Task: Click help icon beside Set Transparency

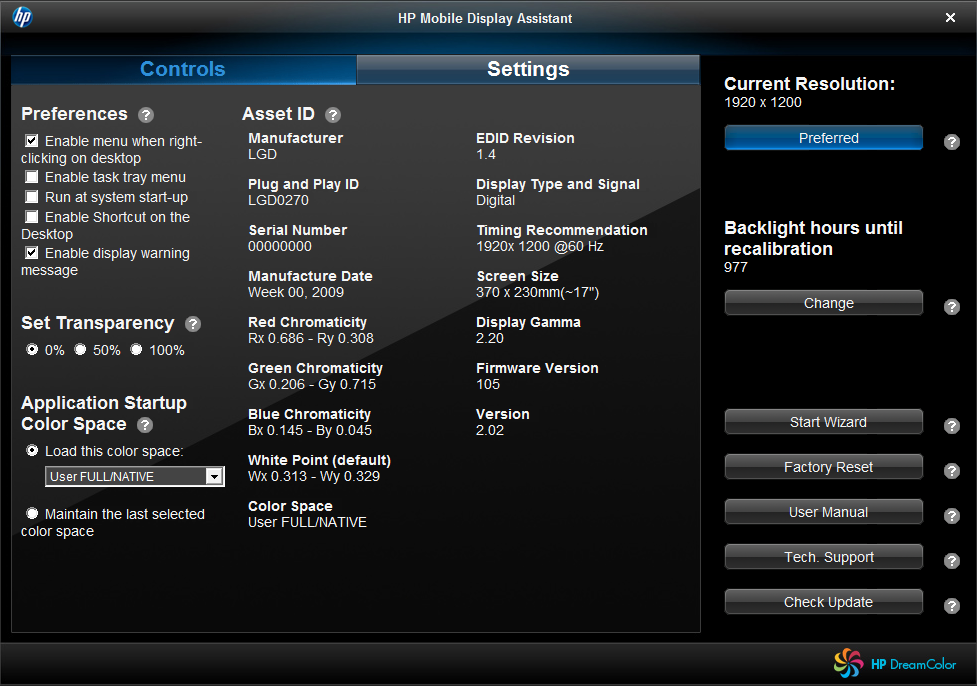Action: [x=193, y=324]
